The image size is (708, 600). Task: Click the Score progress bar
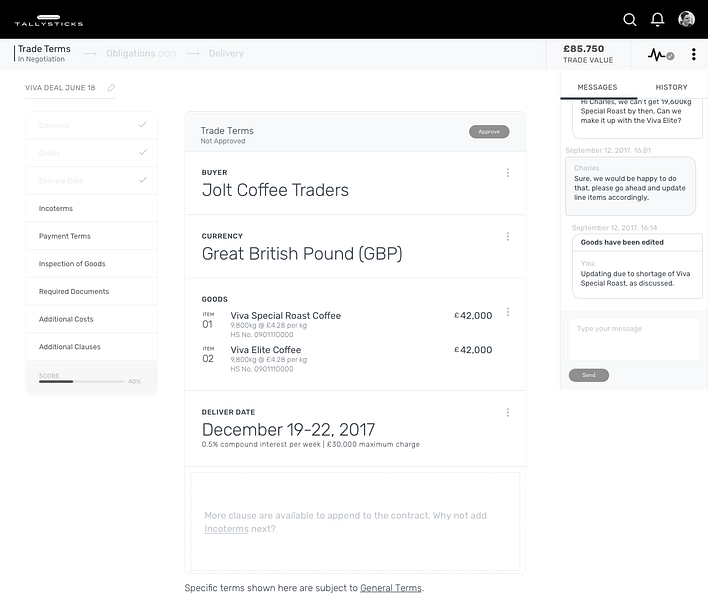81,381
